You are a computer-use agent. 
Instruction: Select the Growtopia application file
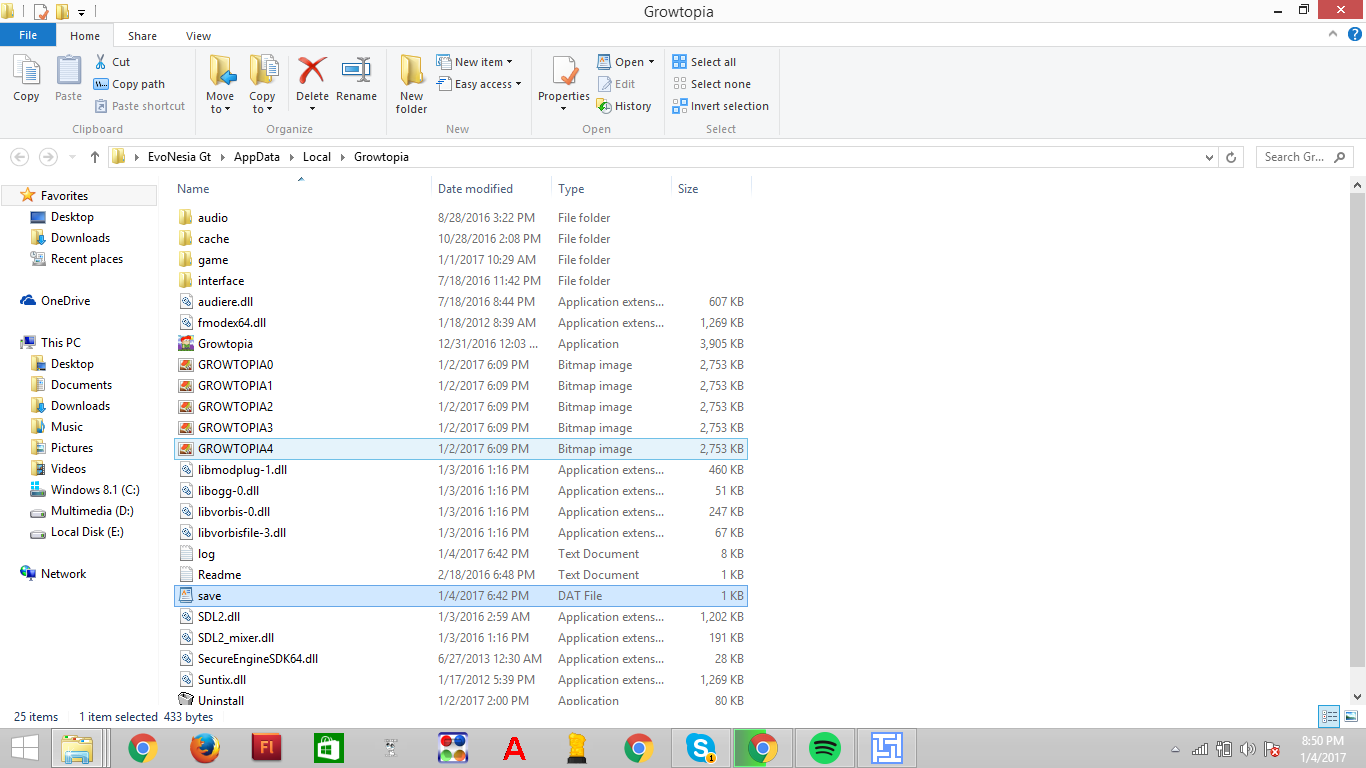(461, 344)
